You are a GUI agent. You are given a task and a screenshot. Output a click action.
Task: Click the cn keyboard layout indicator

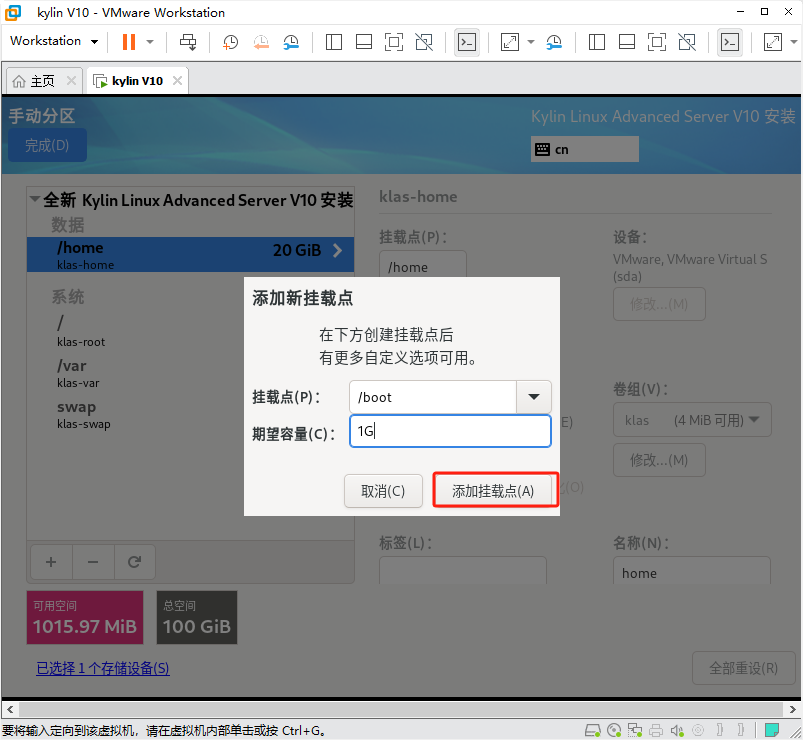click(584, 149)
